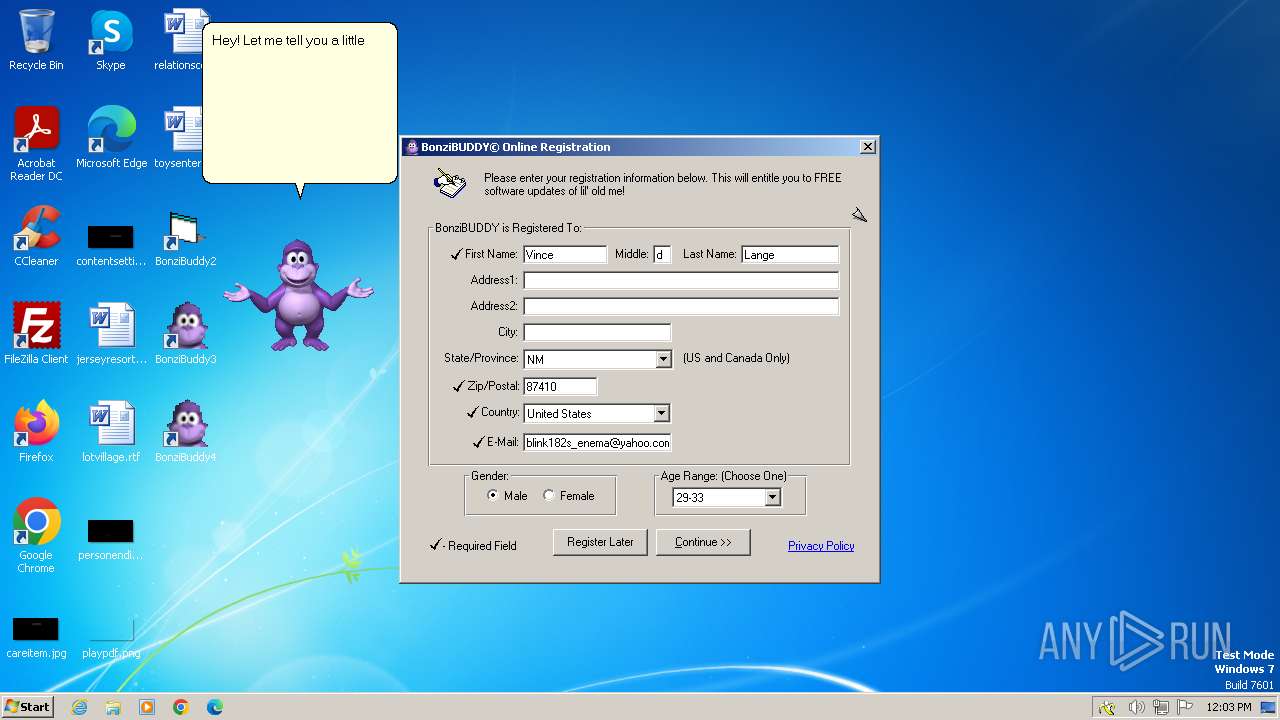Select the BonziBuddy4 desktop shortcut

coord(186,432)
